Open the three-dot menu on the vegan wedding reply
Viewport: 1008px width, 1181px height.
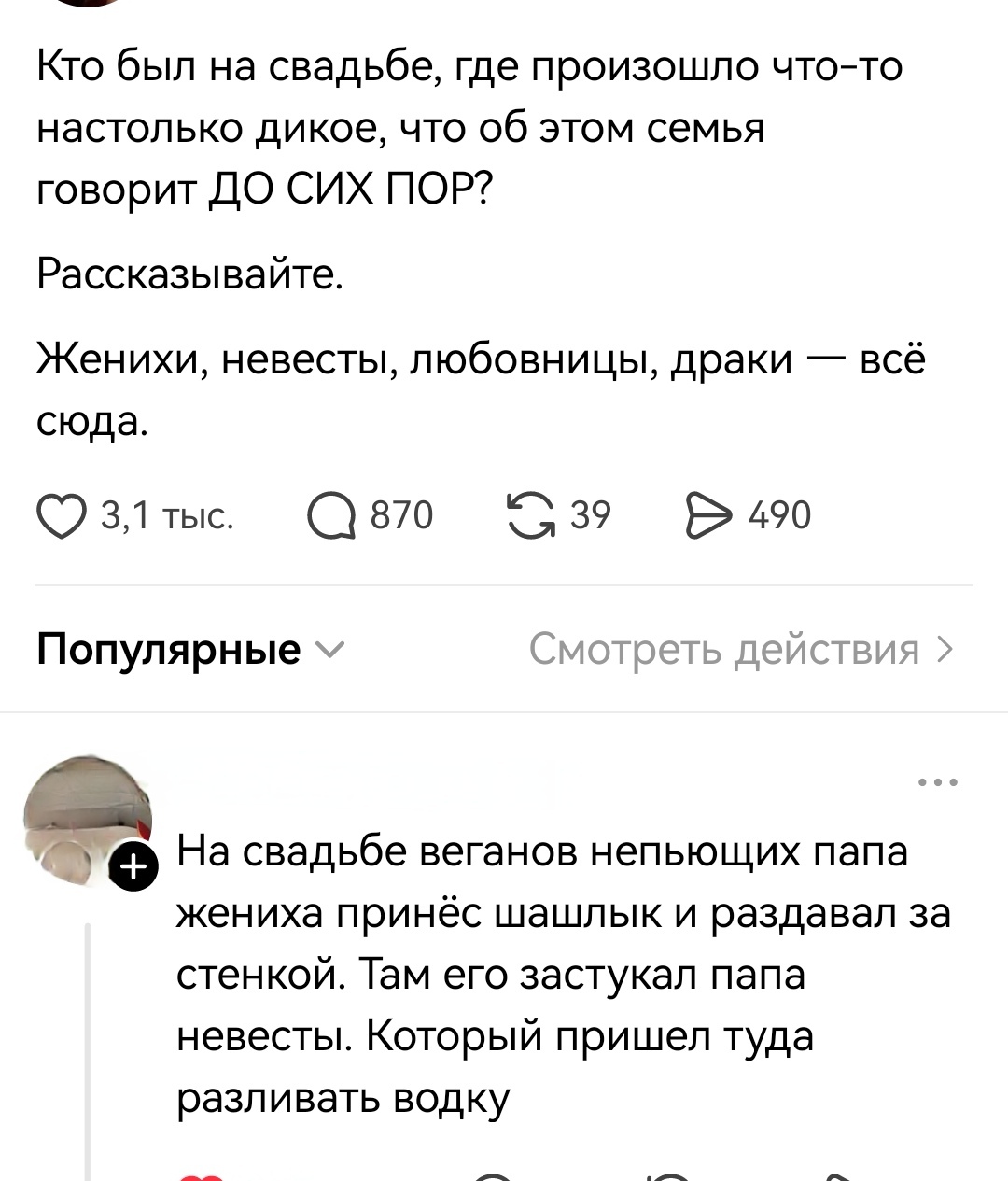pyautogui.click(x=938, y=782)
